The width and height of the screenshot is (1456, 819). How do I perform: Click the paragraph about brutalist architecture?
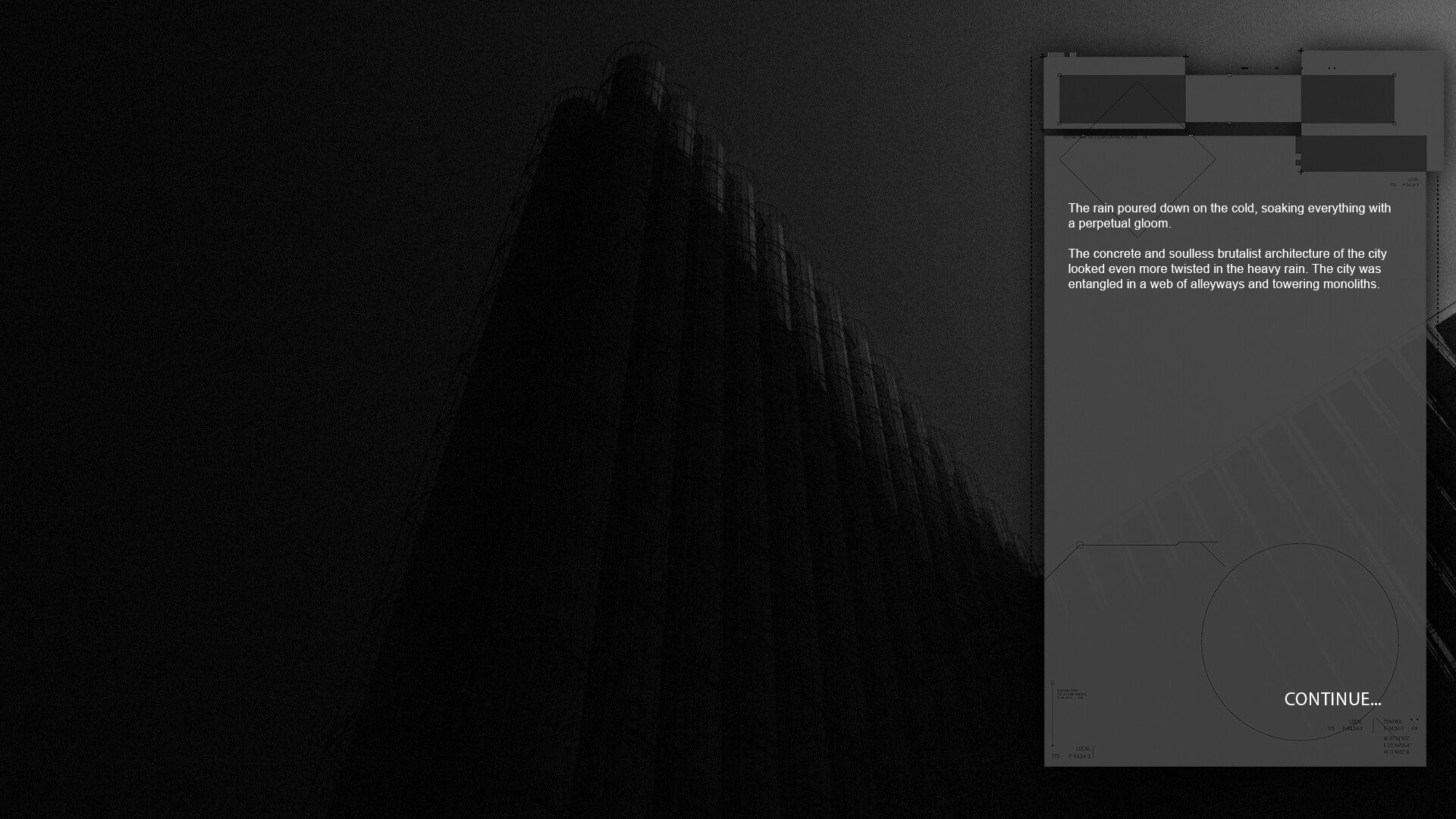pyautogui.click(x=1227, y=268)
